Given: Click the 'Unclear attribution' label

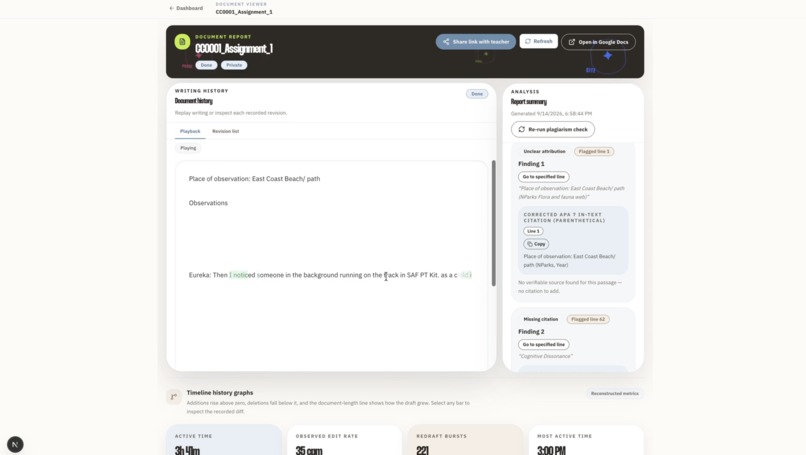Looking at the screenshot, I should click(544, 152).
